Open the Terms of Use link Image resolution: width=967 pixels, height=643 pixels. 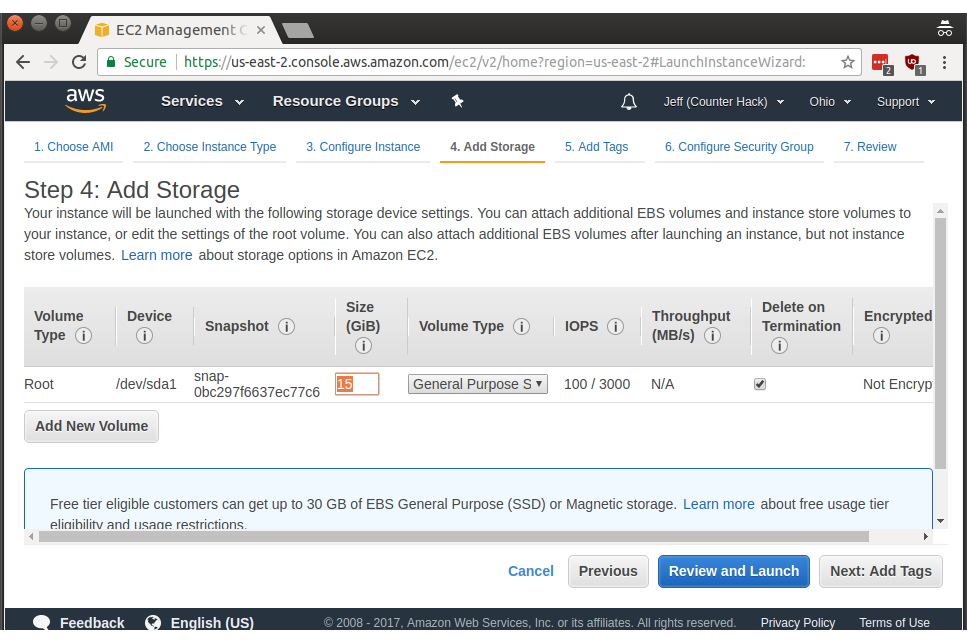[x=894, y=623]
